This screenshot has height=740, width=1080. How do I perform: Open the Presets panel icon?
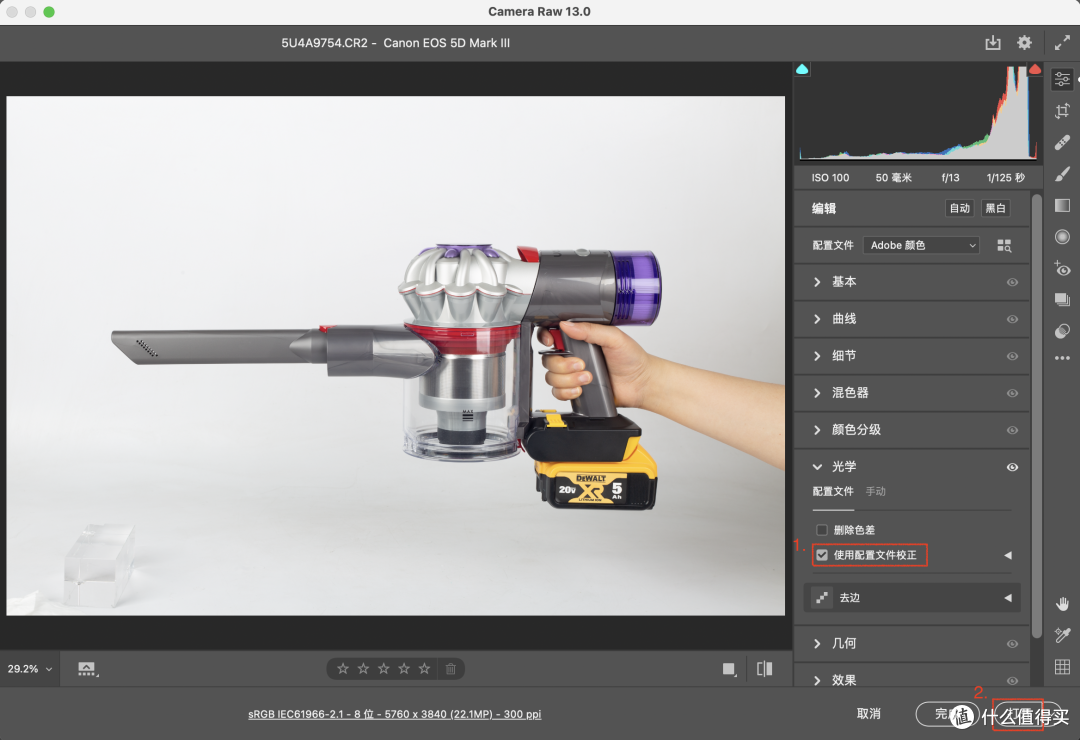pos(1062,331)
